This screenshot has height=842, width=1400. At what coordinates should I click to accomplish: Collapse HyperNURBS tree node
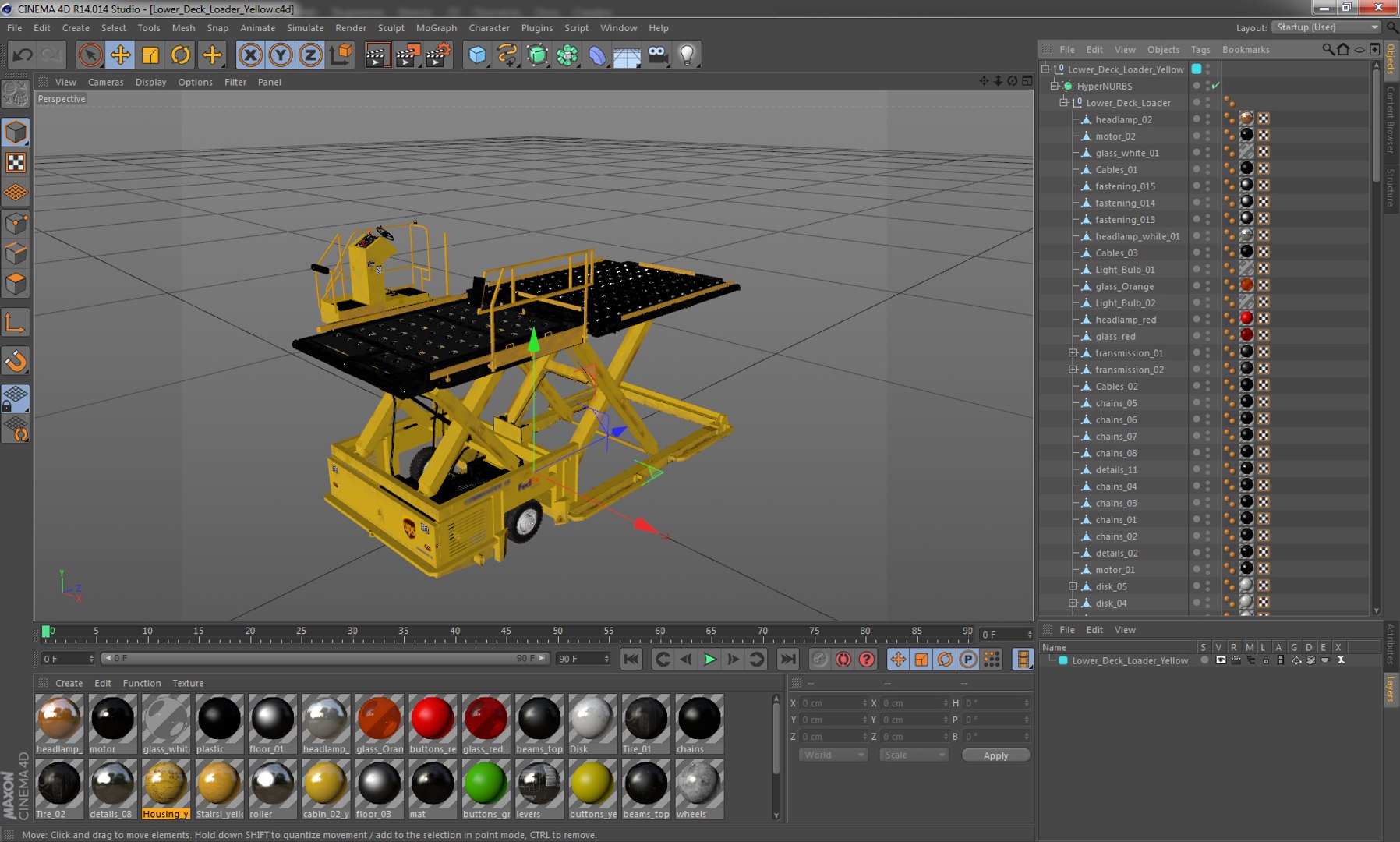[1055, 86]
